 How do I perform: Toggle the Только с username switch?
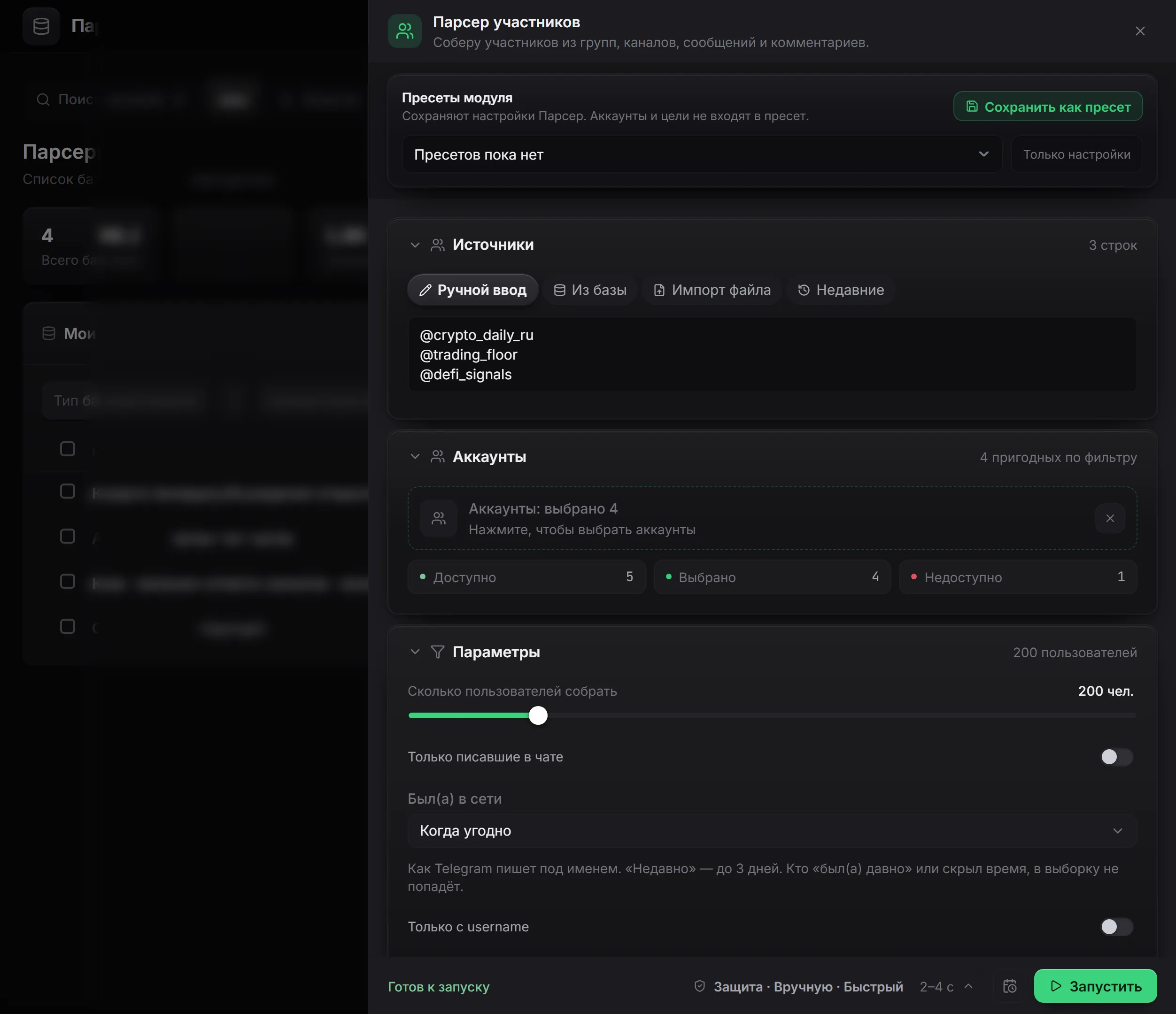tap(1116, 927)
